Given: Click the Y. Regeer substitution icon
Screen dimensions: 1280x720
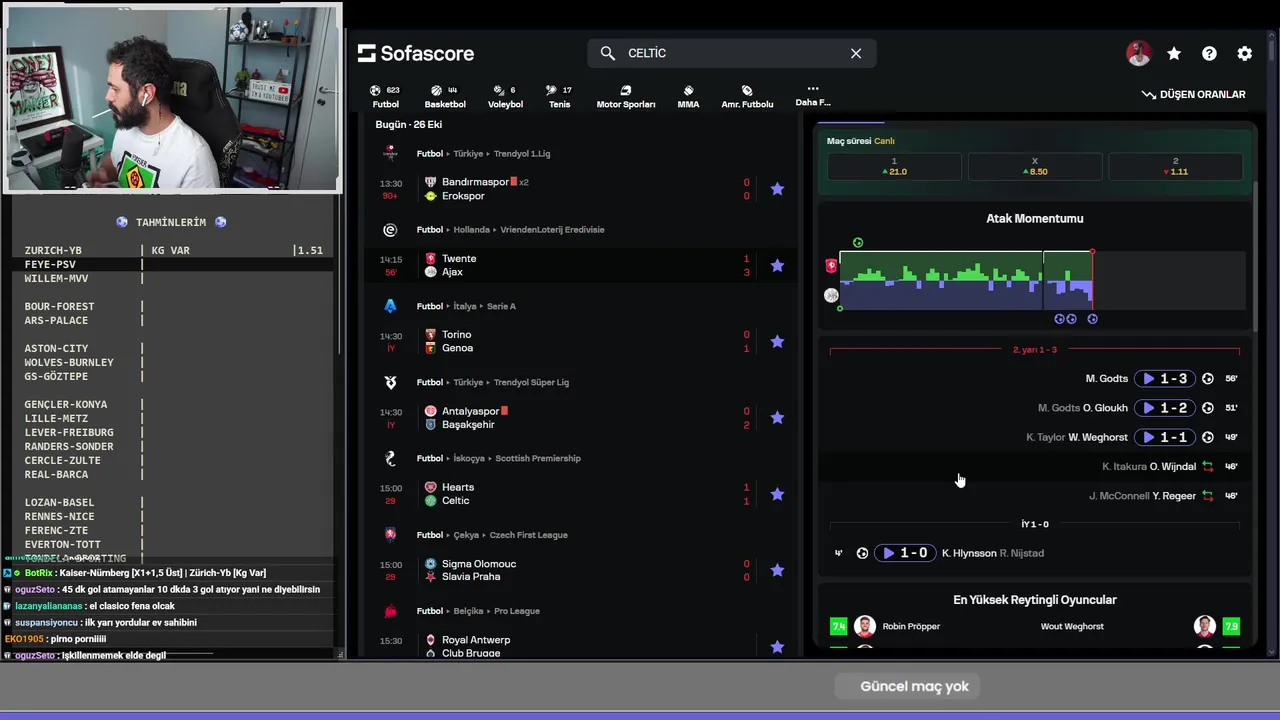Looking at the screenshot, I should pos(1208,496).
